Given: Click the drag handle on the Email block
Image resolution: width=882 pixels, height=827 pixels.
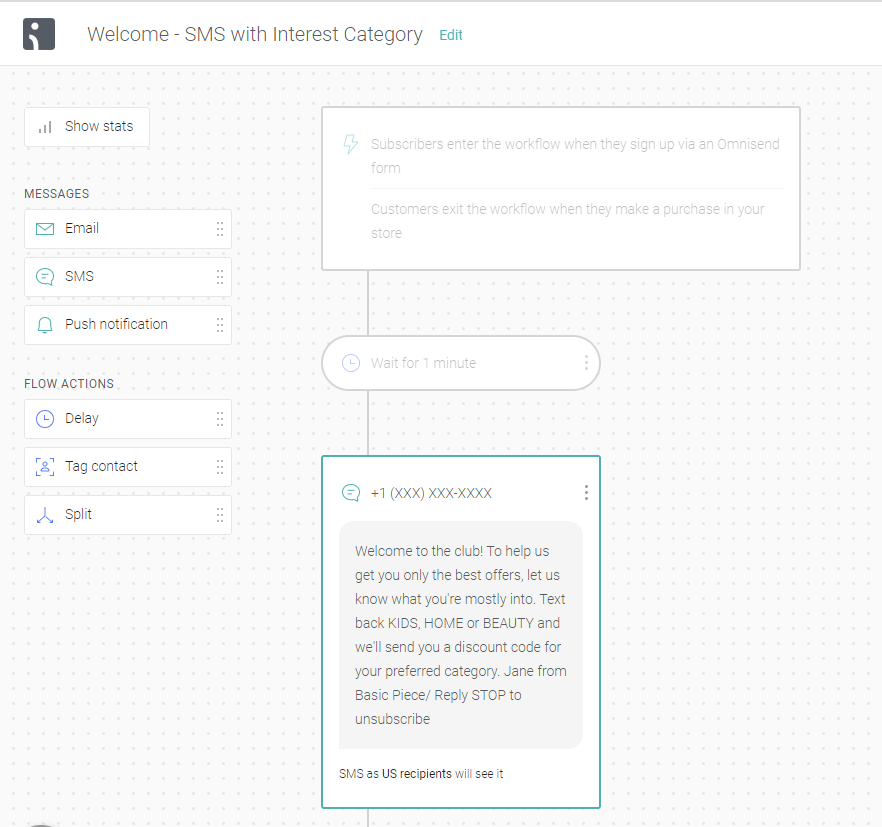Looking at the screenshot, I should pos(219,228).
